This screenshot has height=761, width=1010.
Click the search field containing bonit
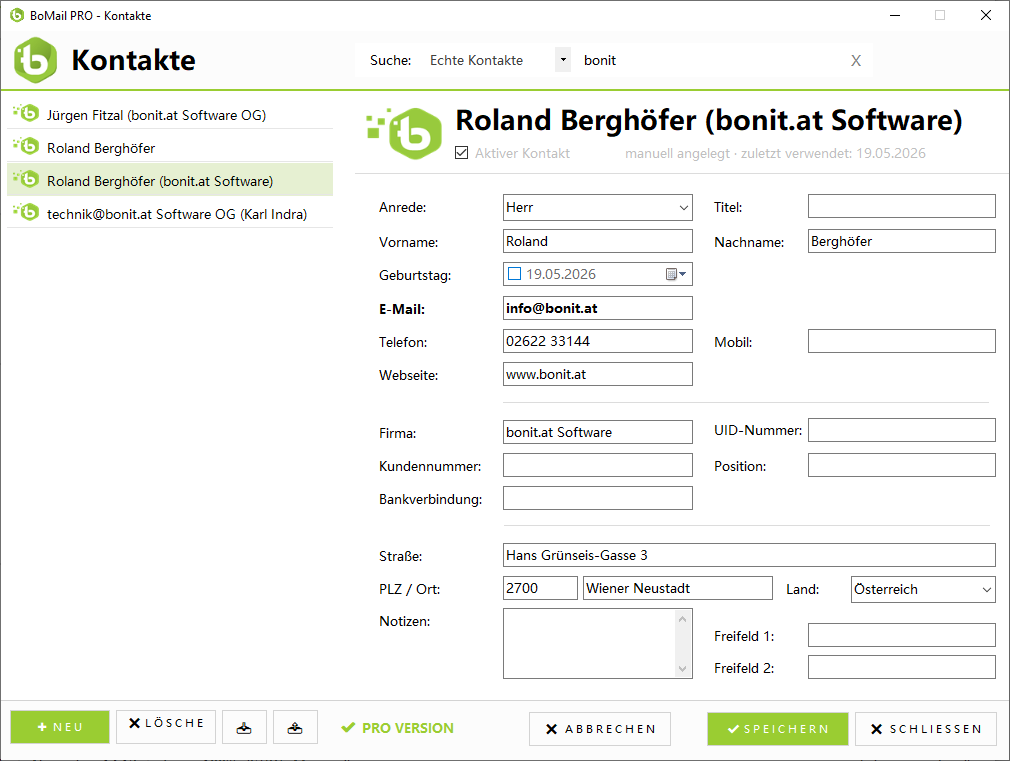click(709, 61)
